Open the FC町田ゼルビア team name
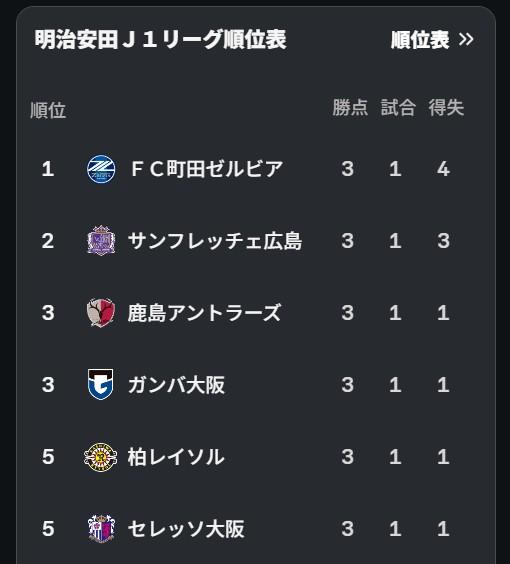 click(207, 169)
